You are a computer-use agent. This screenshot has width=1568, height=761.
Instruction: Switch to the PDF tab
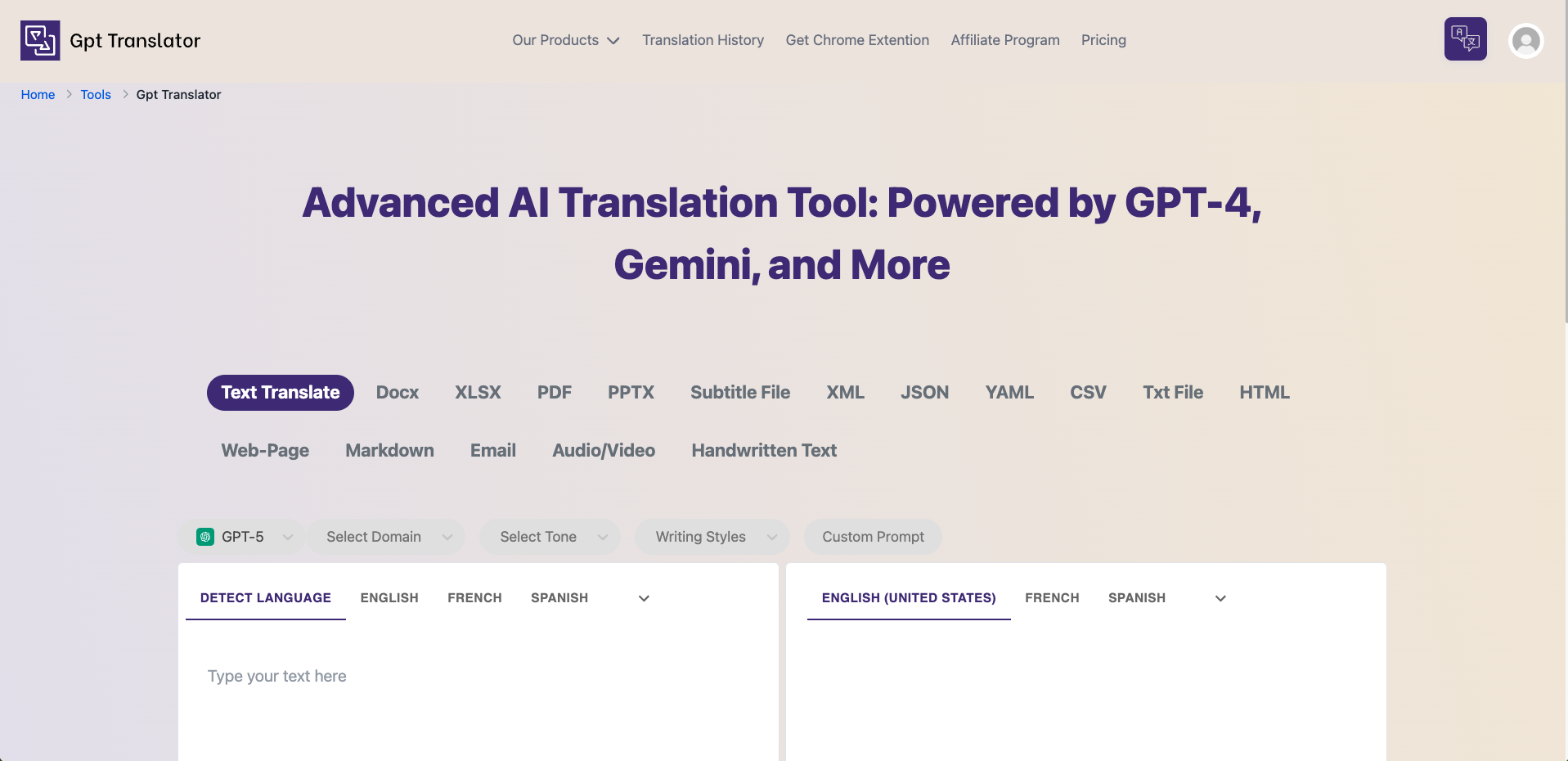point(555,393)
